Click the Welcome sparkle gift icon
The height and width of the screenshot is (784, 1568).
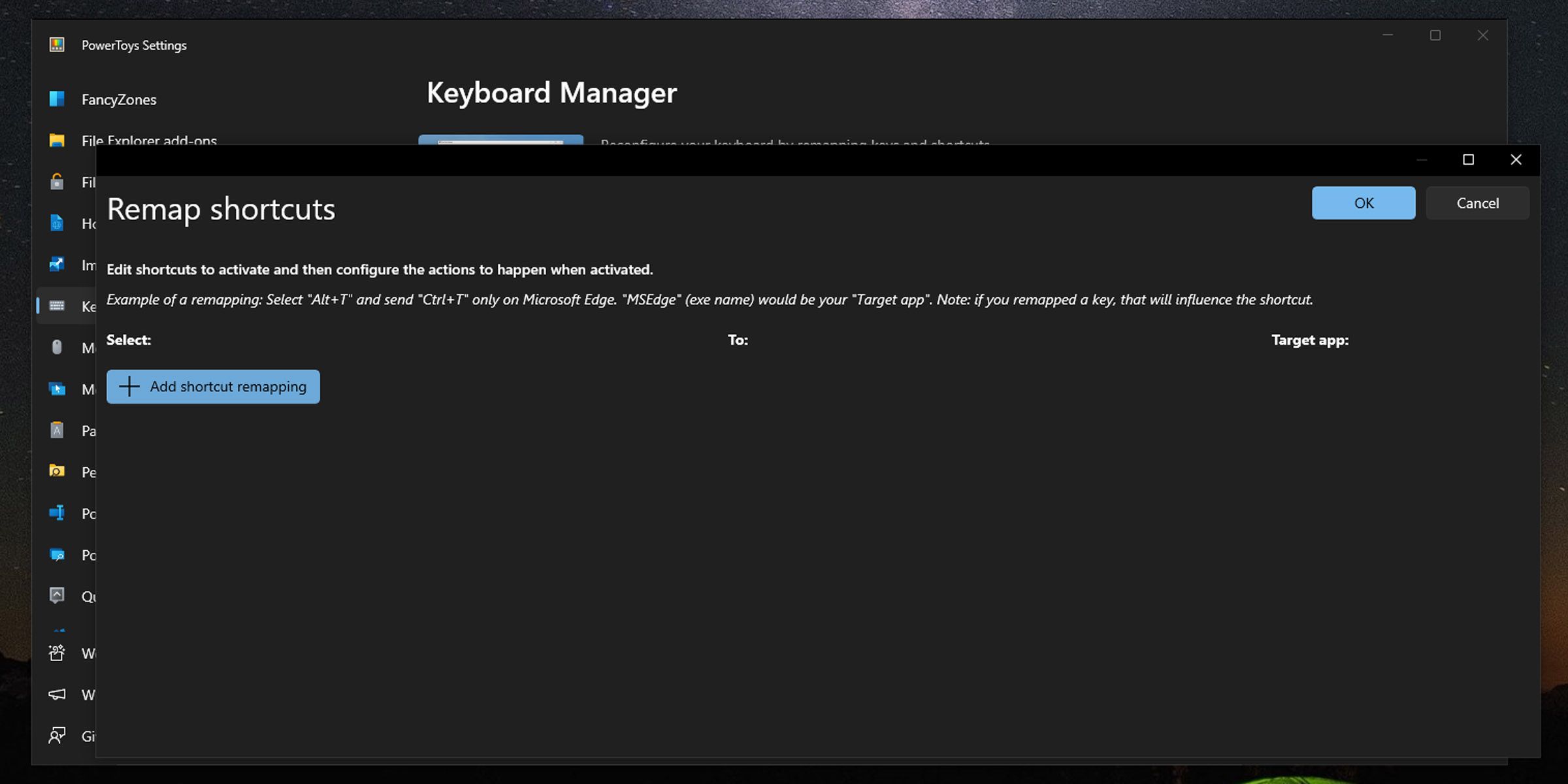pos(57,653)
